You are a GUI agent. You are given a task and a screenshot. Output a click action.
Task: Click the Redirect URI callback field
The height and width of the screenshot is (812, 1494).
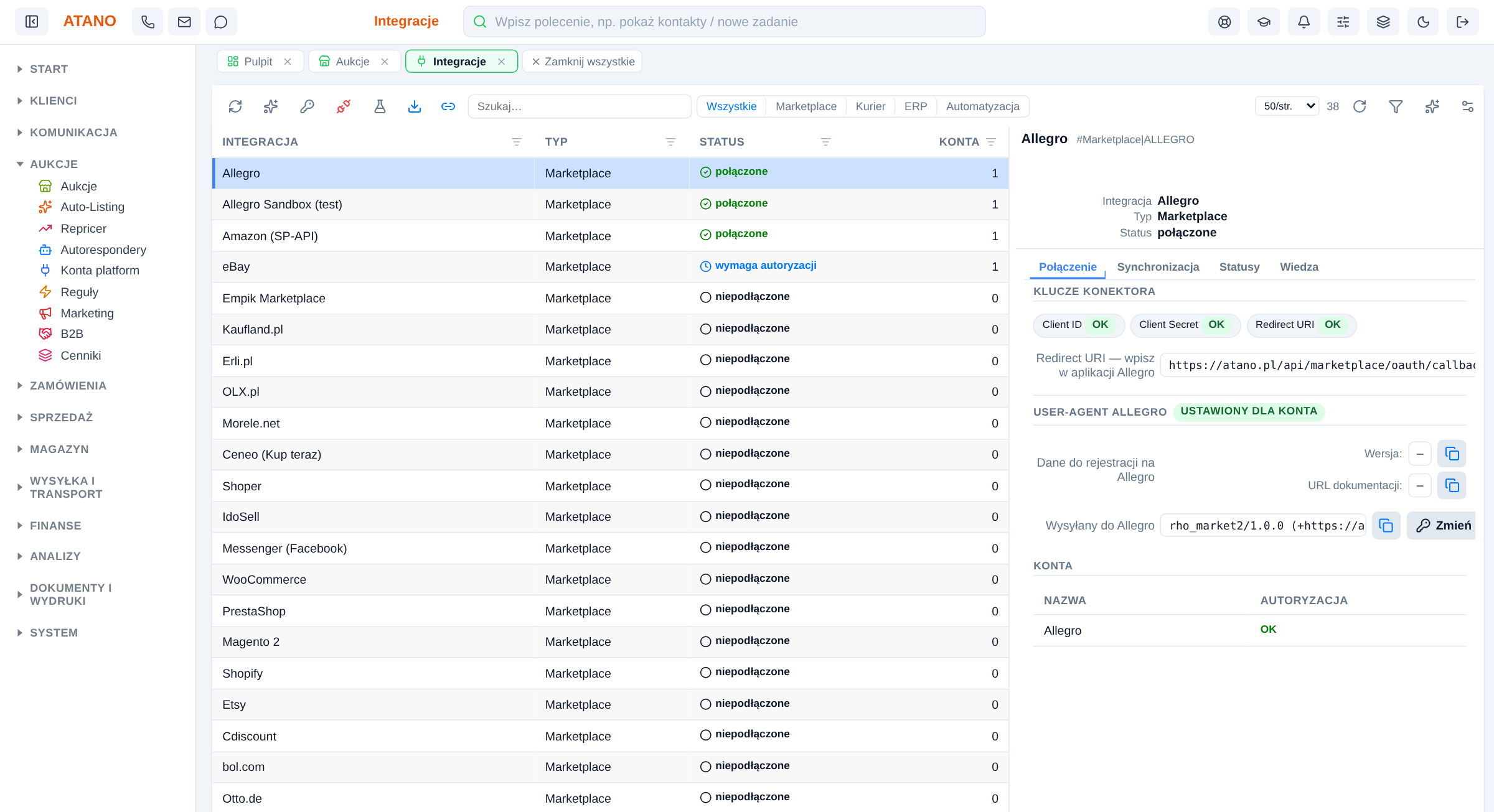[1318, 365]
